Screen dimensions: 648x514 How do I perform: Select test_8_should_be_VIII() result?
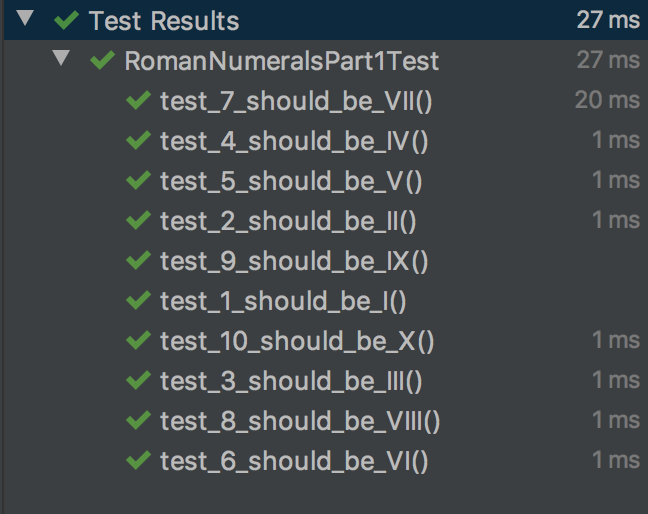tap(300, 421)
